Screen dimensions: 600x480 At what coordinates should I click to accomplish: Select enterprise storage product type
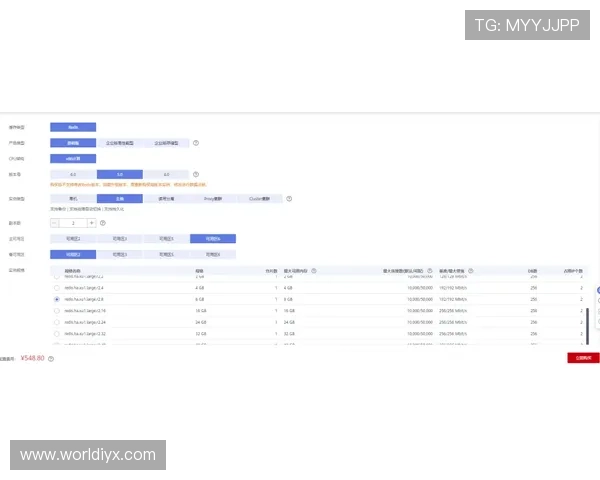pos(166,143)
